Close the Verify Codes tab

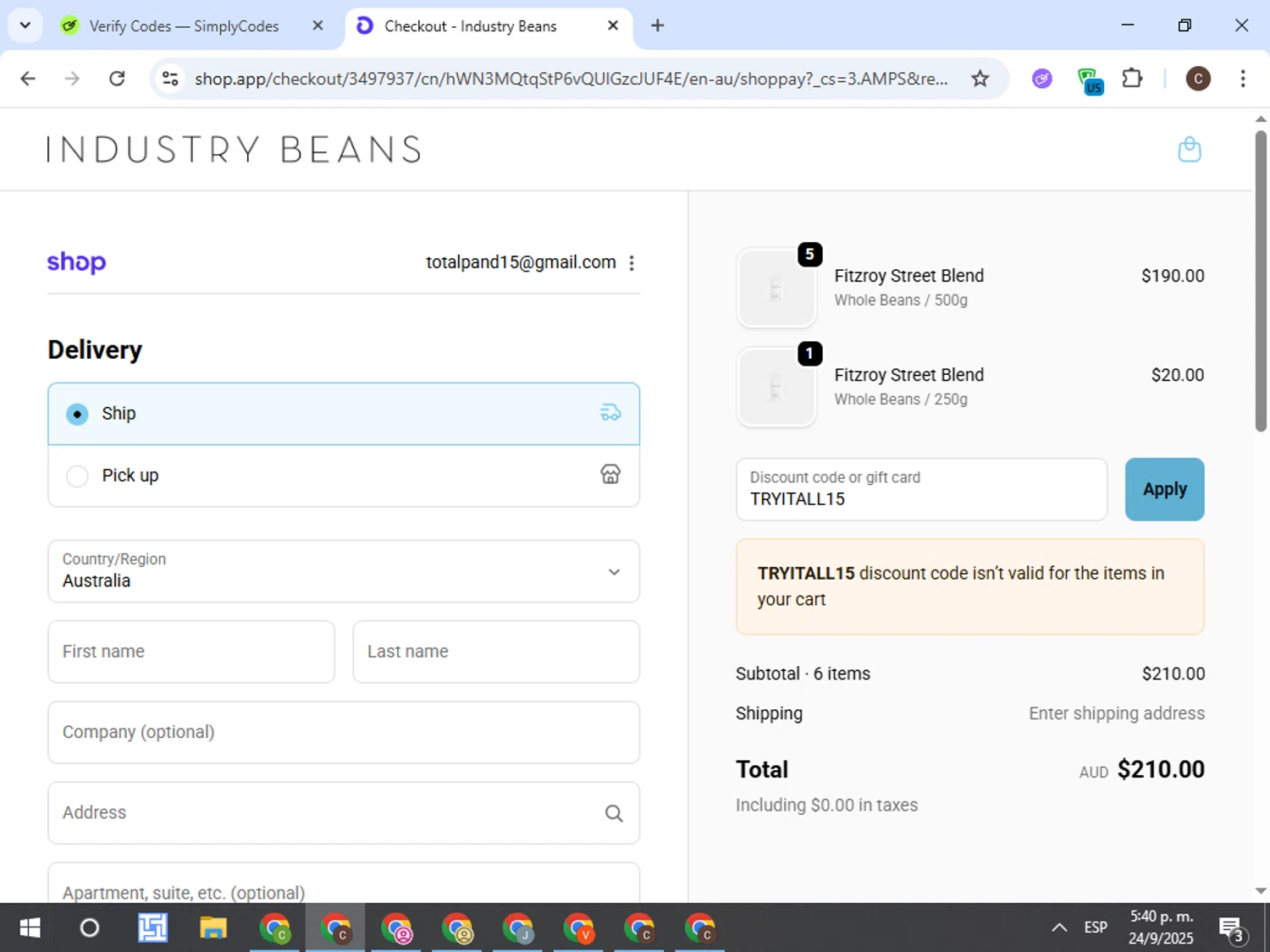[x=317, y=25]
